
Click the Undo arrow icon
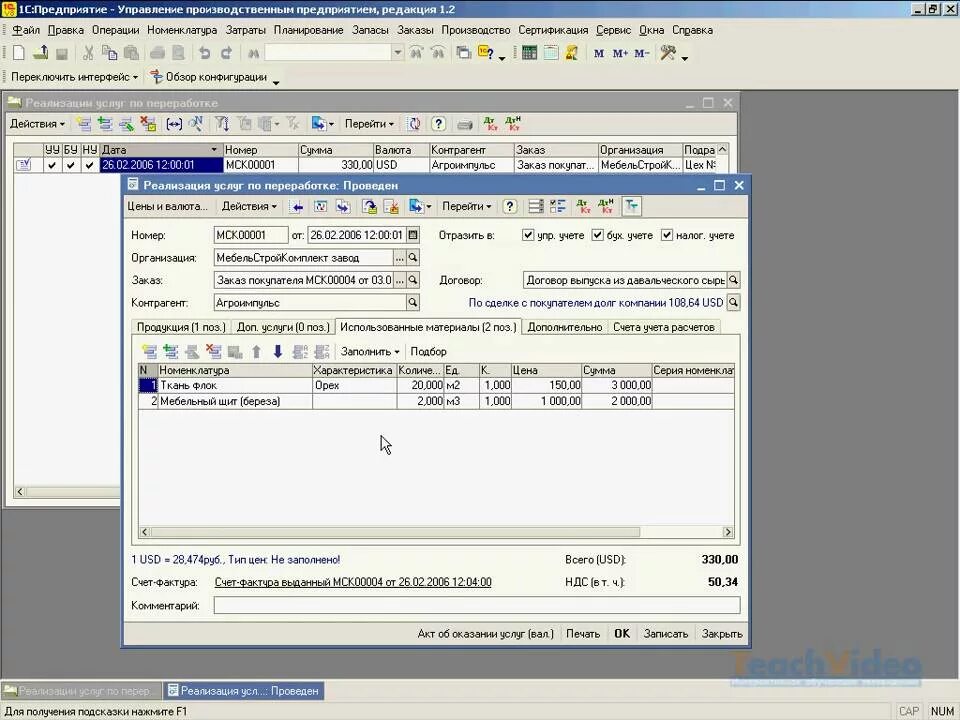point(204,53)
